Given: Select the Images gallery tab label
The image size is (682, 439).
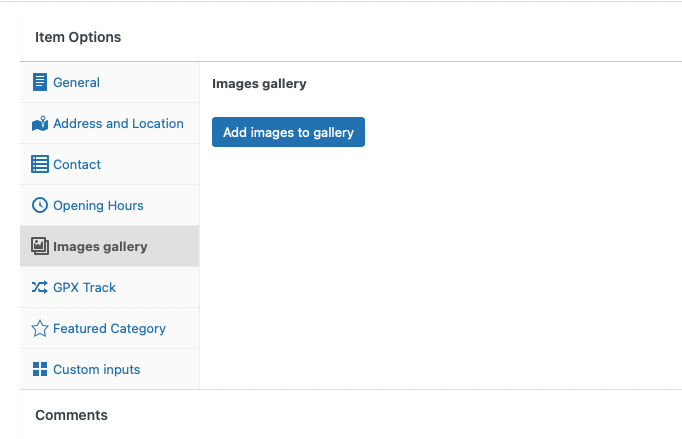Looking at the screenshot, I should pyautogui.click(x=100, y=247).
